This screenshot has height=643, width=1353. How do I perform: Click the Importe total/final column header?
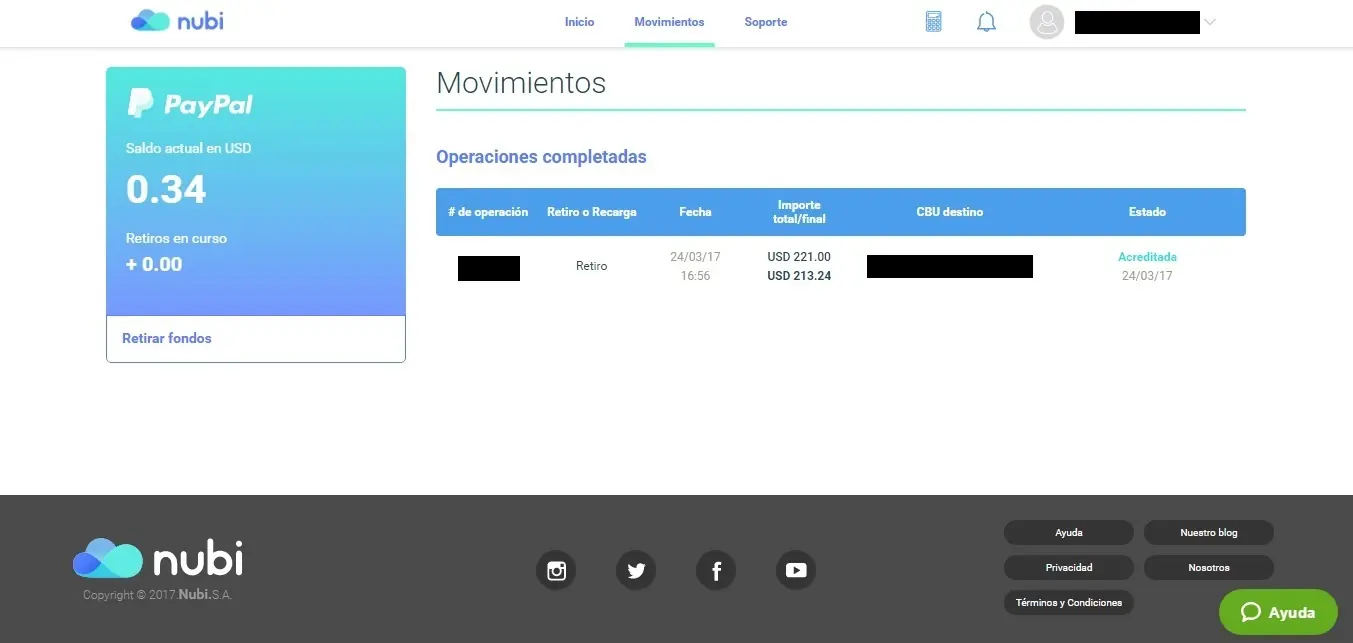pos(799,212)
